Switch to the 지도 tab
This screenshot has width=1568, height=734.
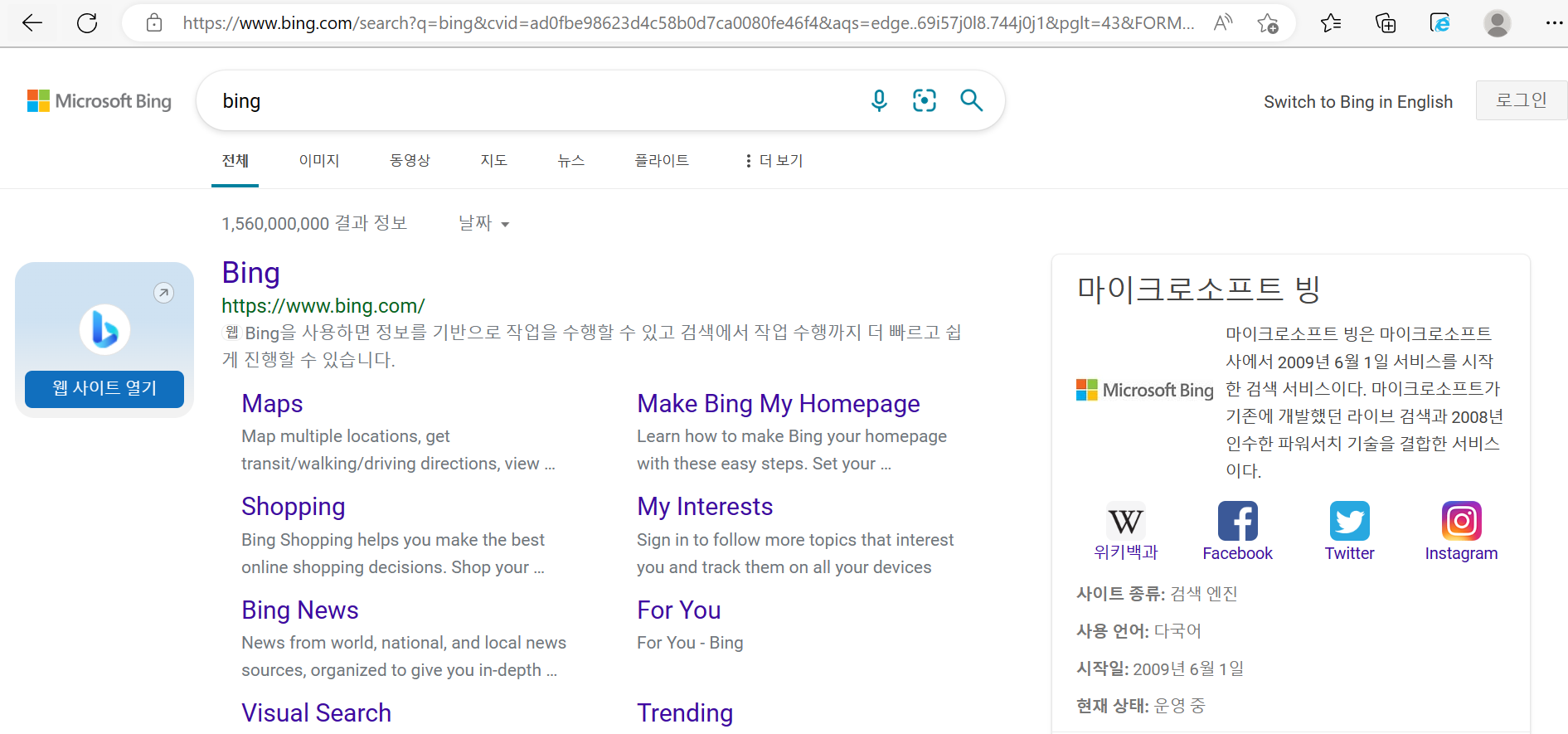[x=493, y=161]
